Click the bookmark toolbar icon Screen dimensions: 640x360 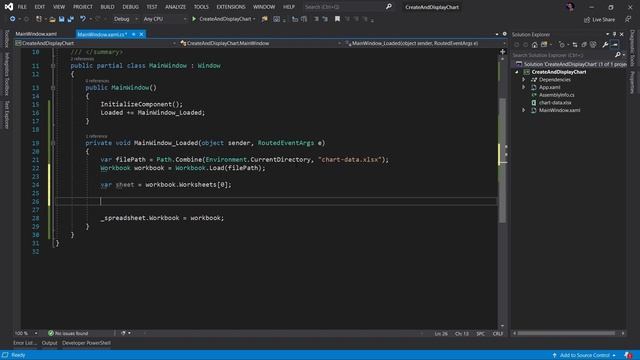point(337,19)
